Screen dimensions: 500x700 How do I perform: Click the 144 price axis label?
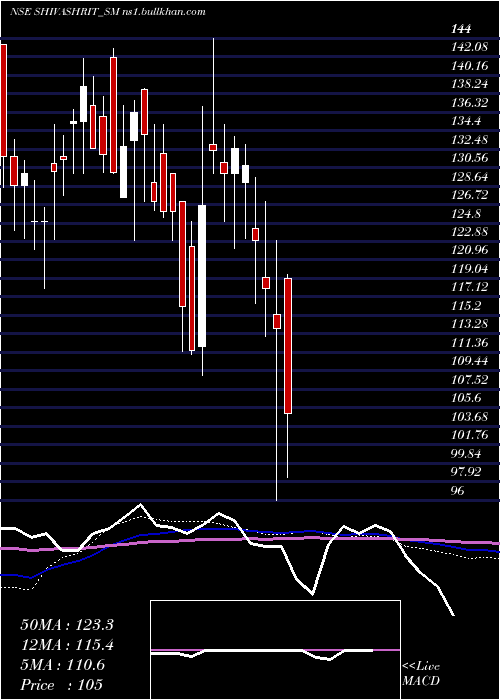[x=461, y=29]
